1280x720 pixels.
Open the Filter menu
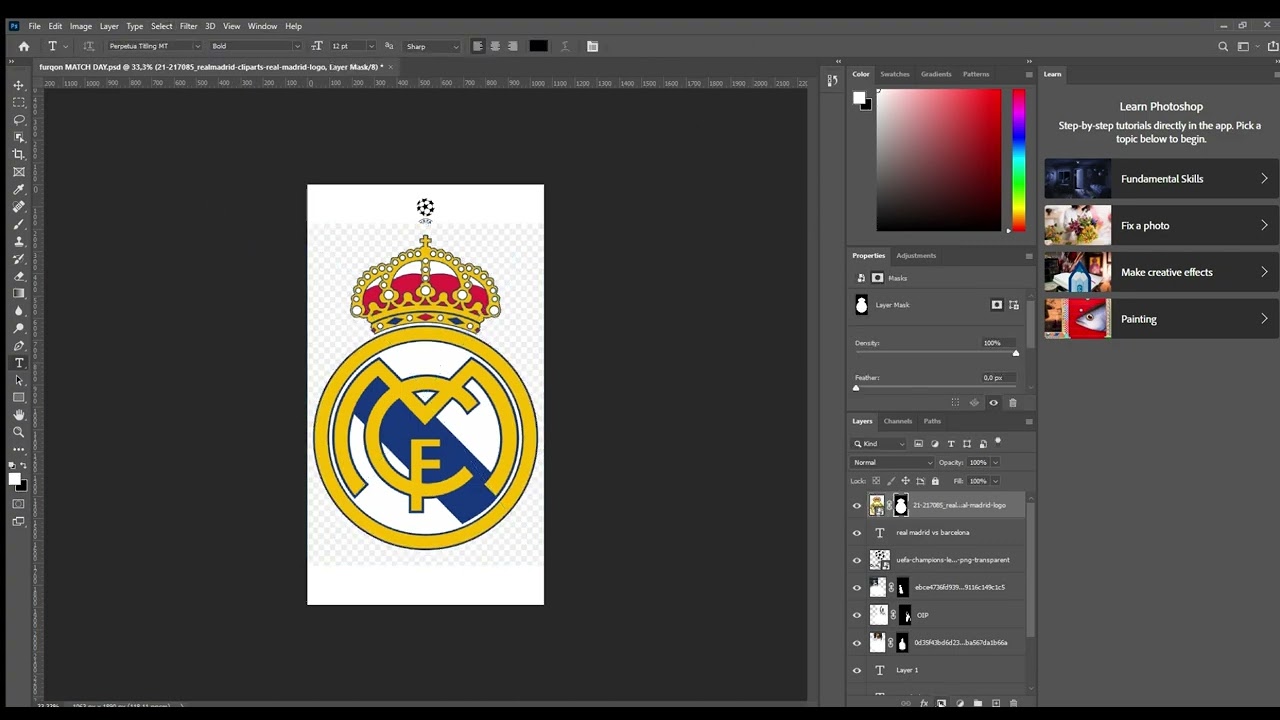(188, 26)
